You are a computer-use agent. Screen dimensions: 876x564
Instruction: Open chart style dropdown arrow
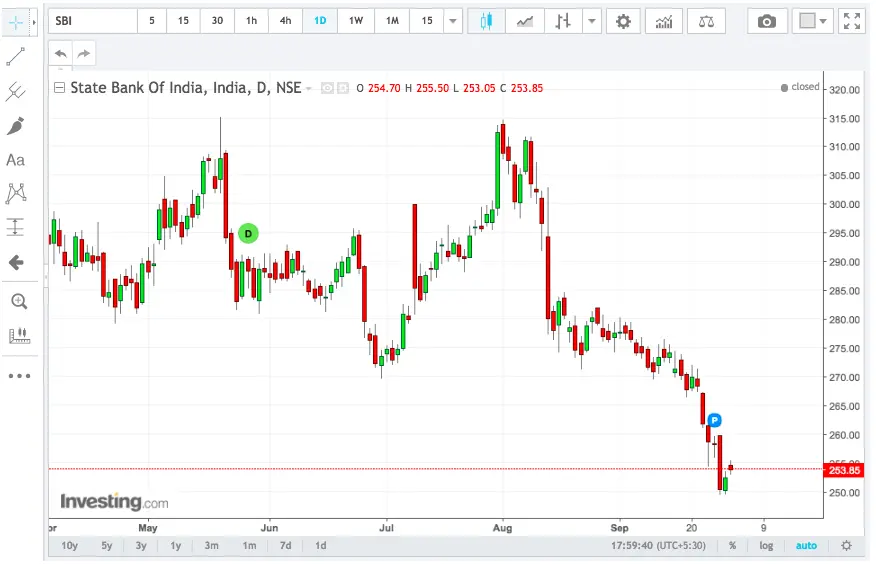[x=592, y=21]
